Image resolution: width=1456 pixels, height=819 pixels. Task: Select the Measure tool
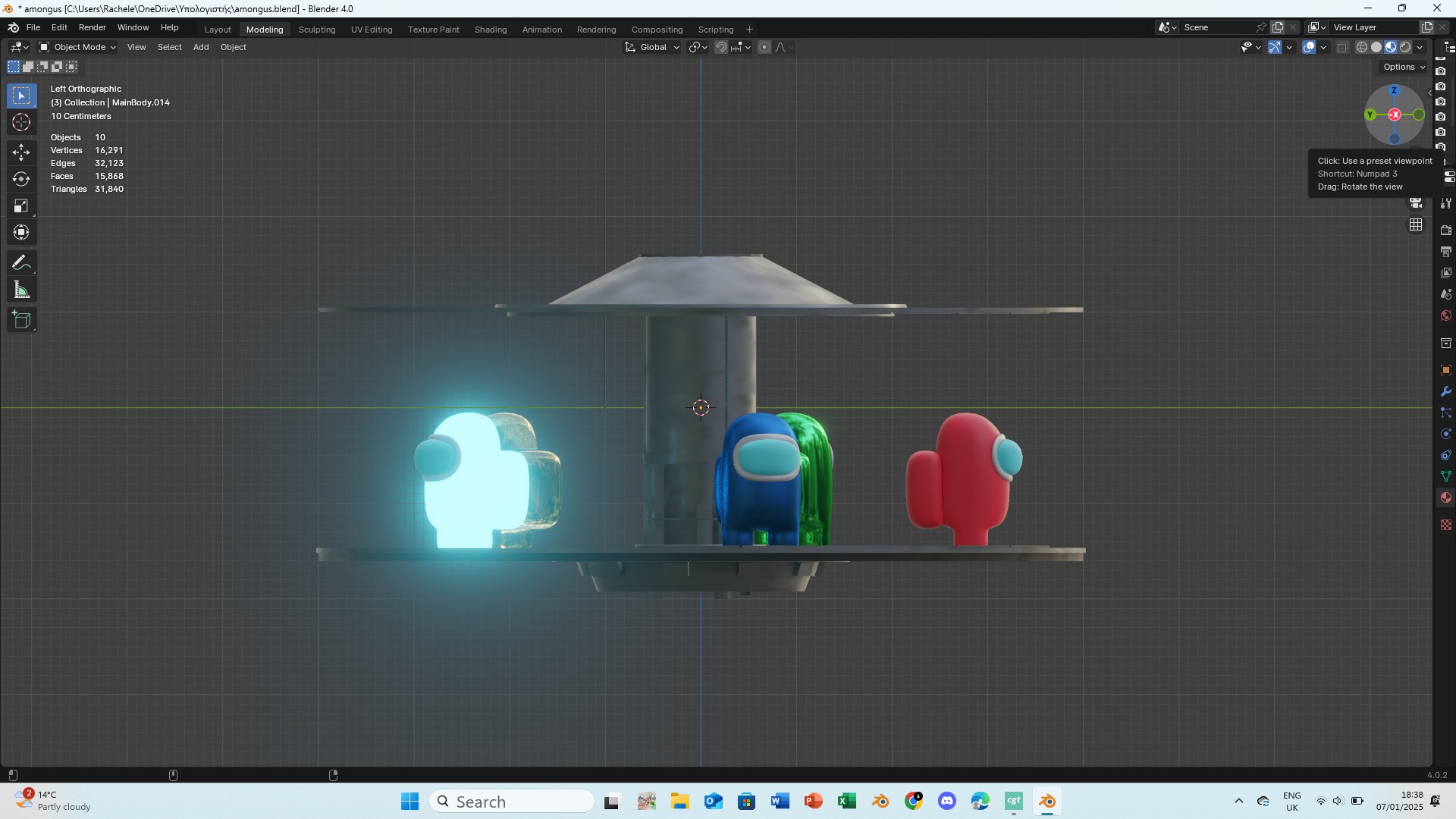21,290
